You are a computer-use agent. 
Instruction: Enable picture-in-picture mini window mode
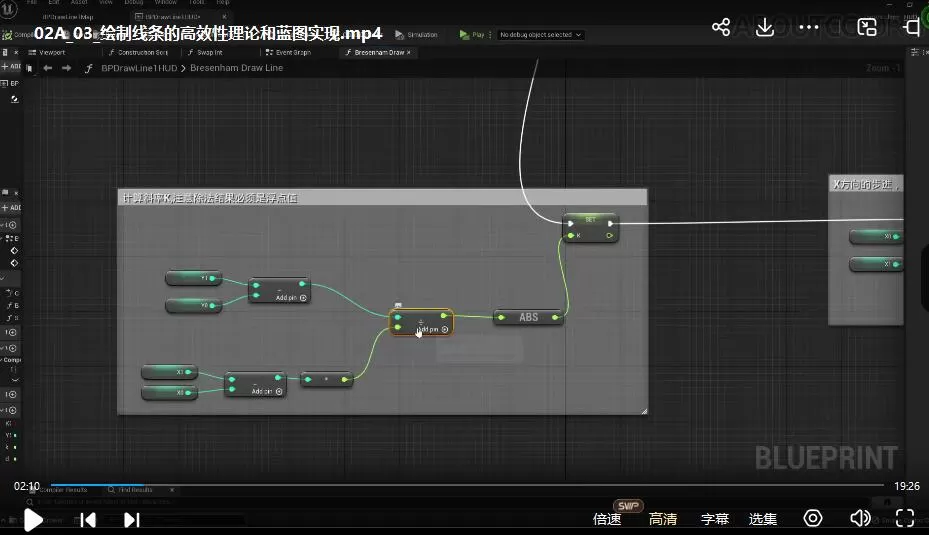pos(867,27)
